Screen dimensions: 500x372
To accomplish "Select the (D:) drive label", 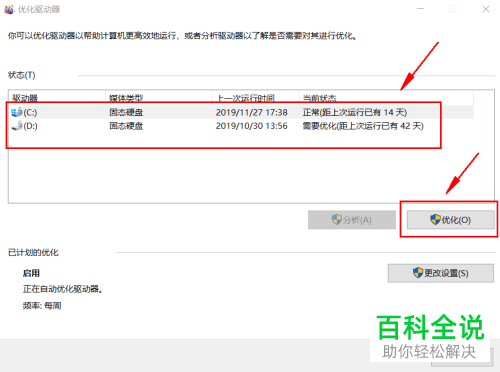I will tap(30, 126).
